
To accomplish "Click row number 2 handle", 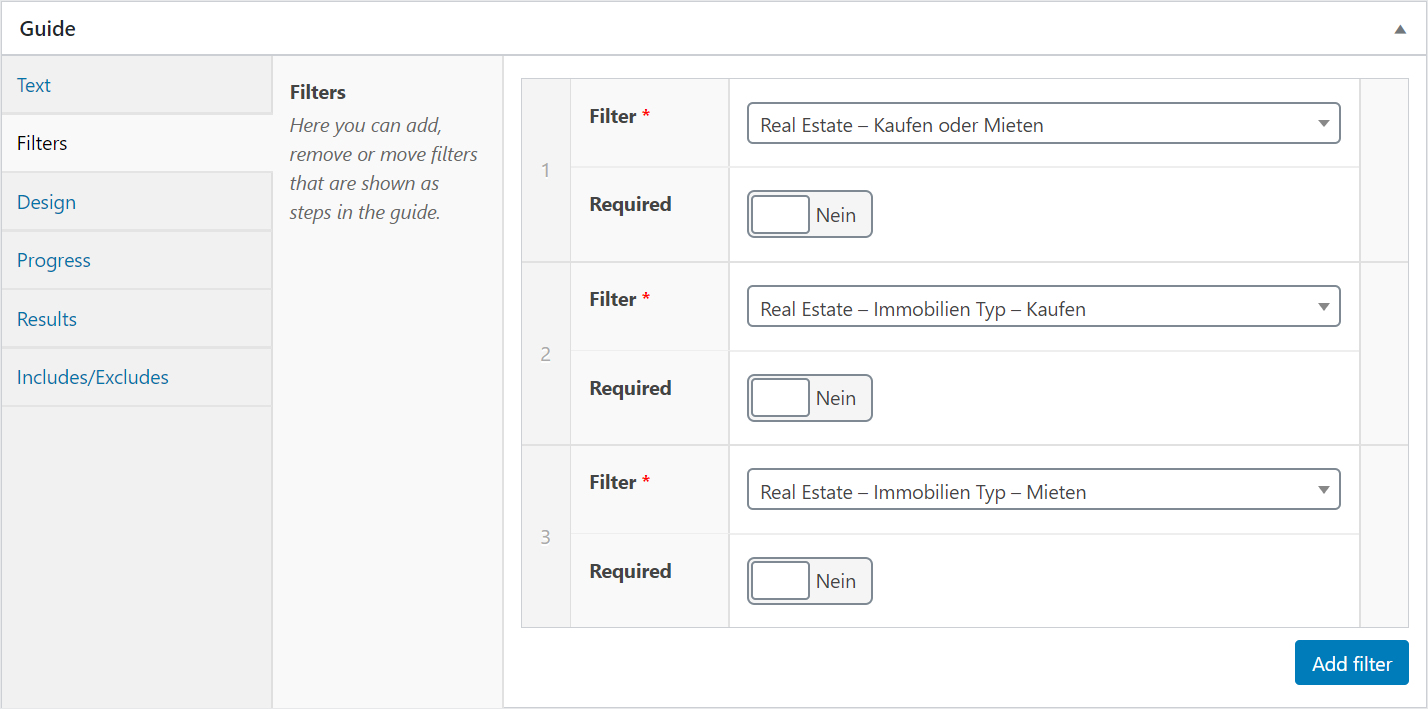I will point(546,354).
